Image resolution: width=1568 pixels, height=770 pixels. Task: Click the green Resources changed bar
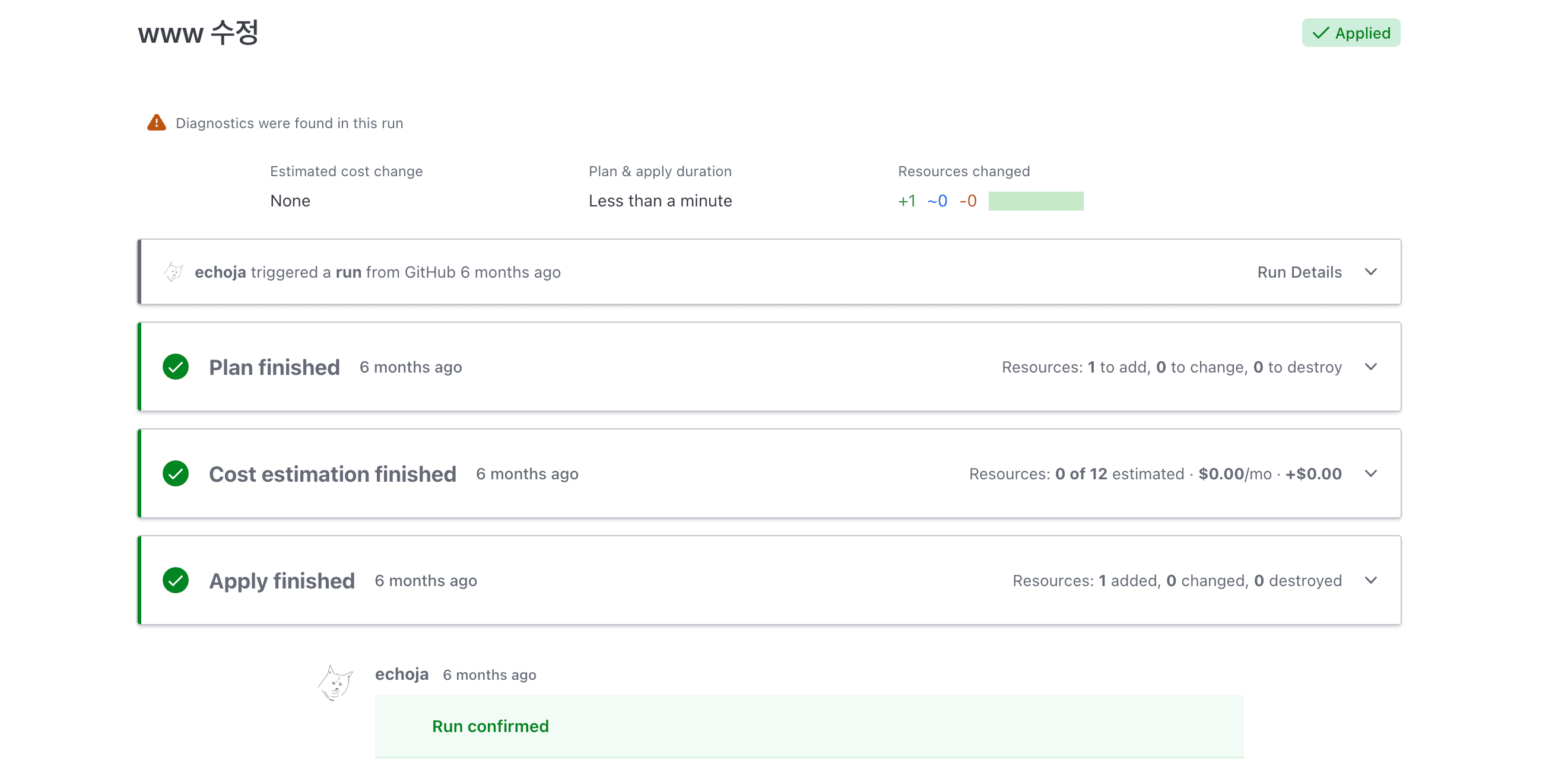pos(1036,201)
